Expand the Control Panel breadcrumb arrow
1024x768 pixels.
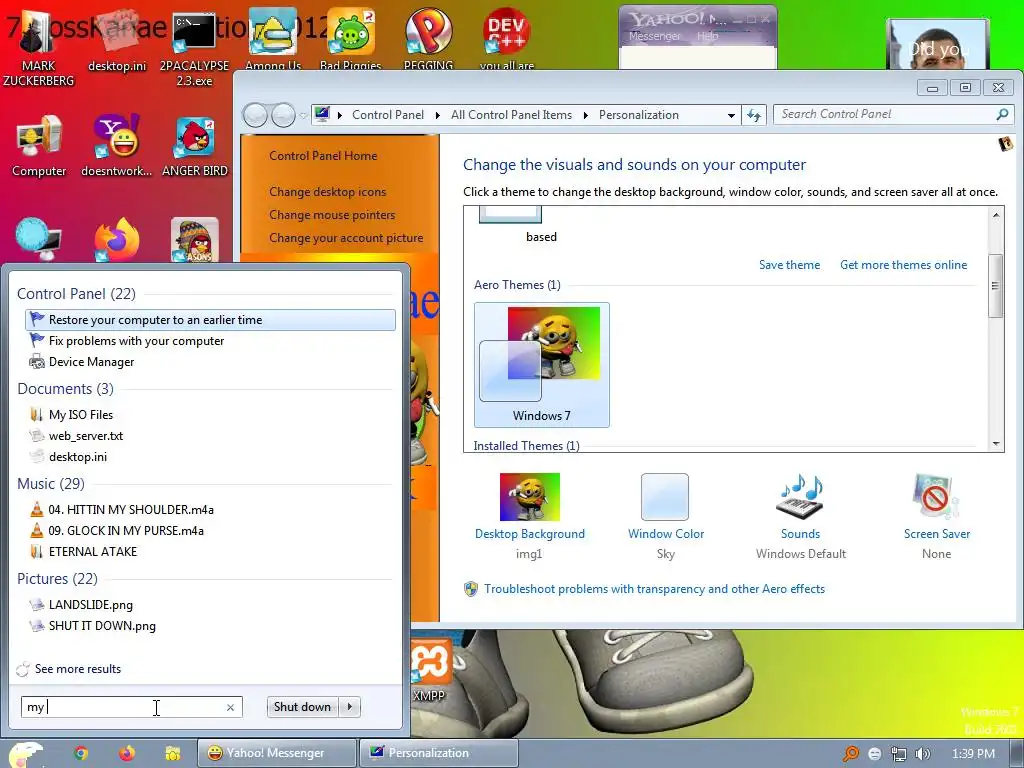[437, 115]
